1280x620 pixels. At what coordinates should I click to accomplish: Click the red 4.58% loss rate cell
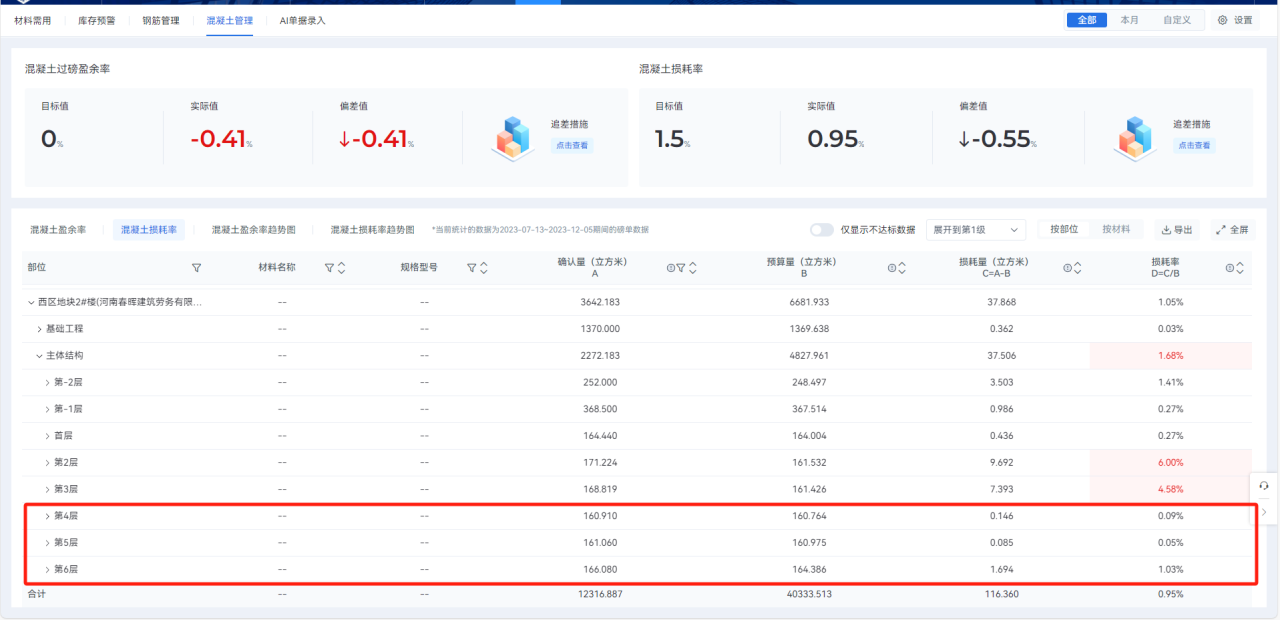pos(1170,489)
